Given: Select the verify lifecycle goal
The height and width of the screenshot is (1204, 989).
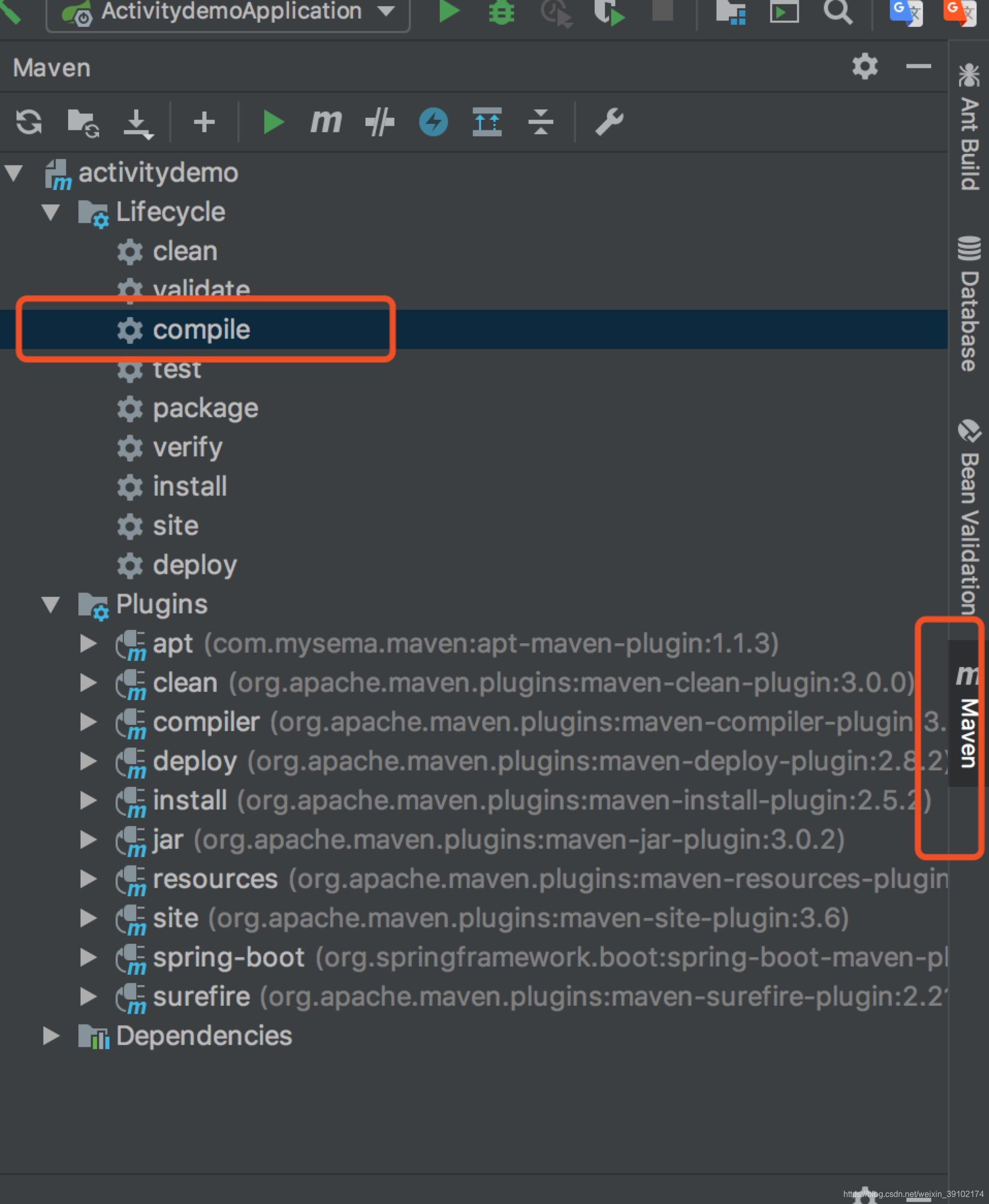Looking at the screenshot, I should click(474, 447).
